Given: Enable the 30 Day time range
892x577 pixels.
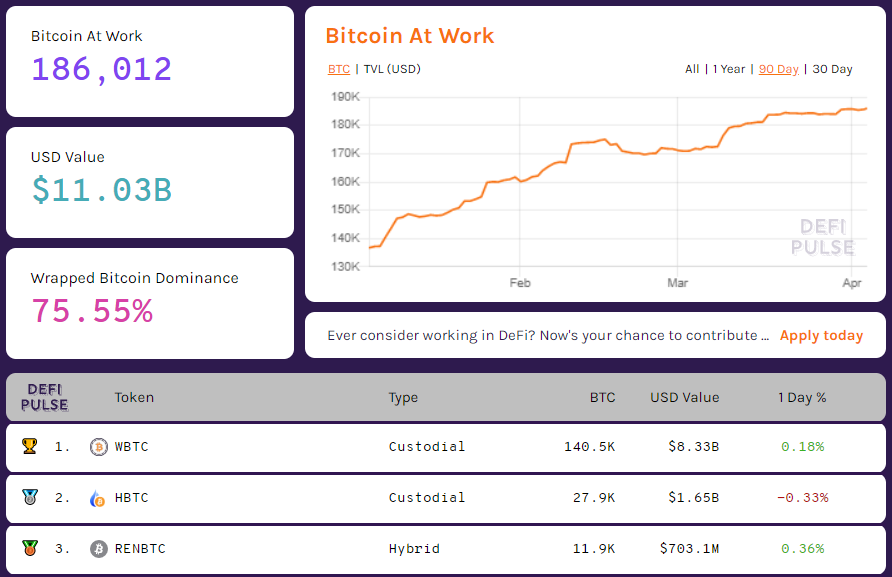Looking at the screenshot, I should (x=832, y=69).
